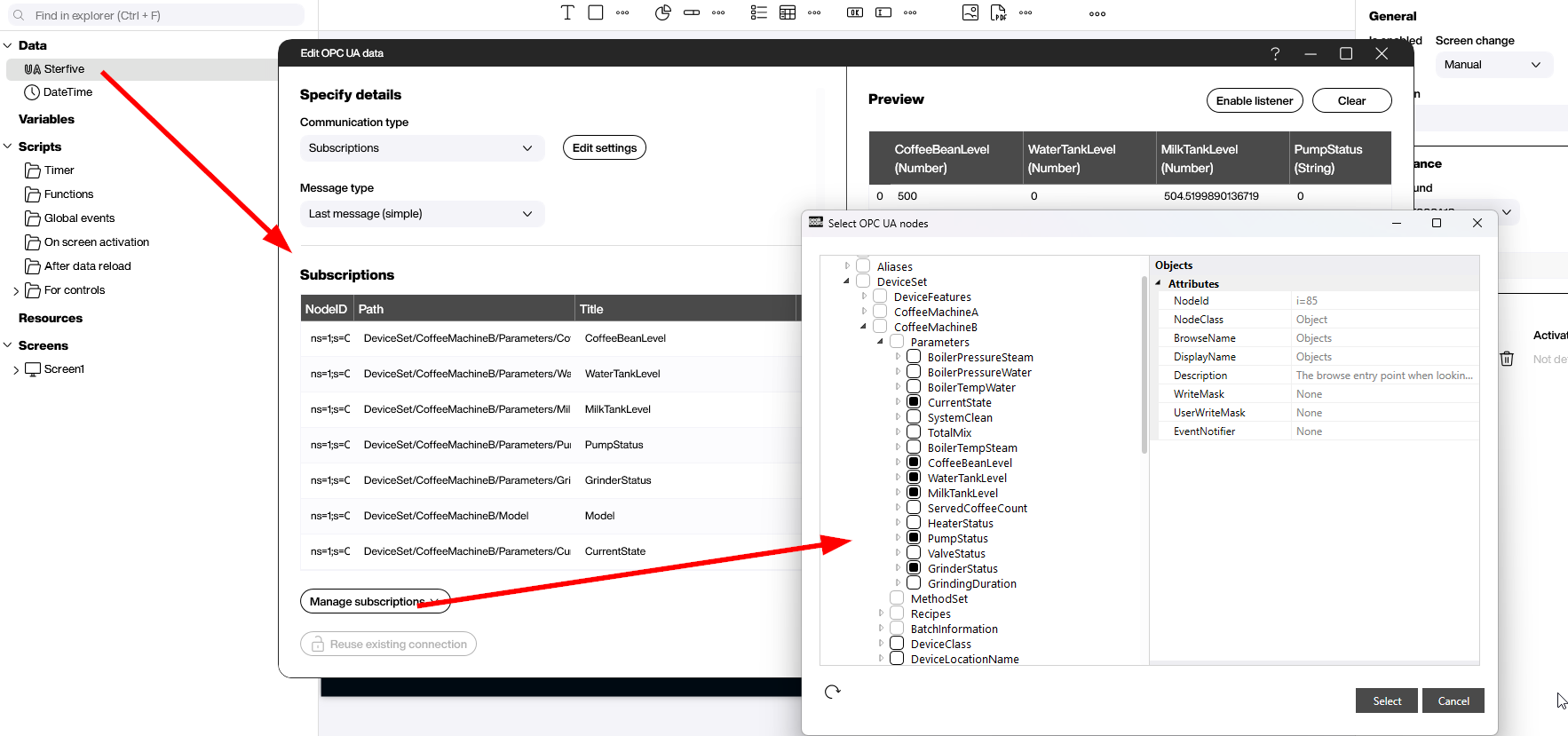Viewport: 1568px width, 736px height.
Task: Insert an image using the picture icon
Action: [x=970, y=12]
